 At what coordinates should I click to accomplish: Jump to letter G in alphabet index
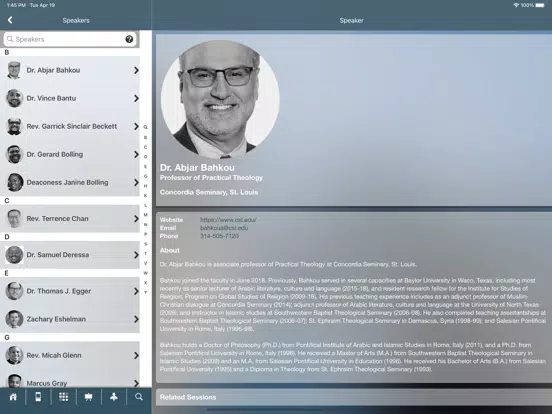point(145,176)
